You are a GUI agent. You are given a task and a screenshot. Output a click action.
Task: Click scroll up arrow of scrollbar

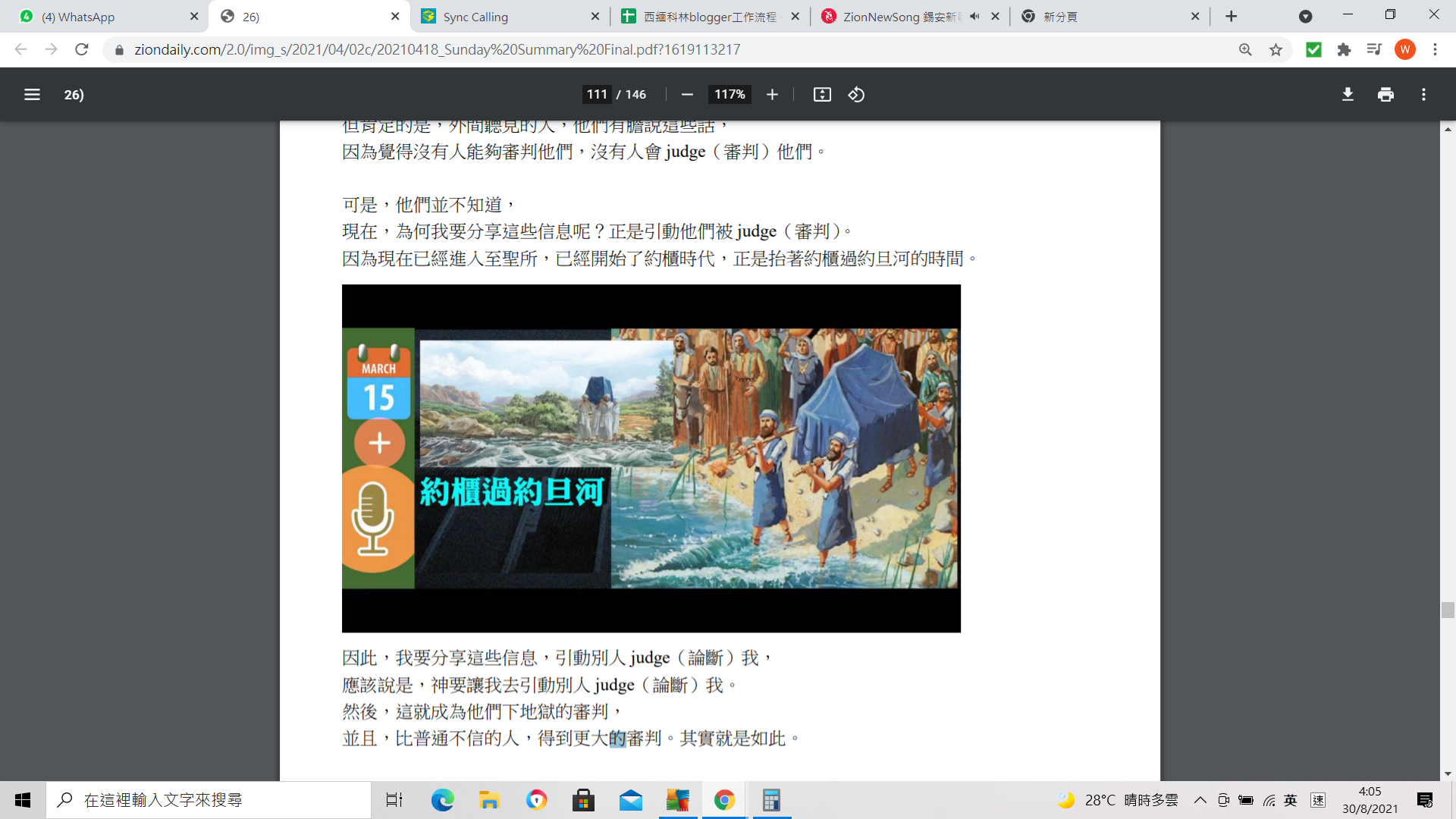point(1448,130)
